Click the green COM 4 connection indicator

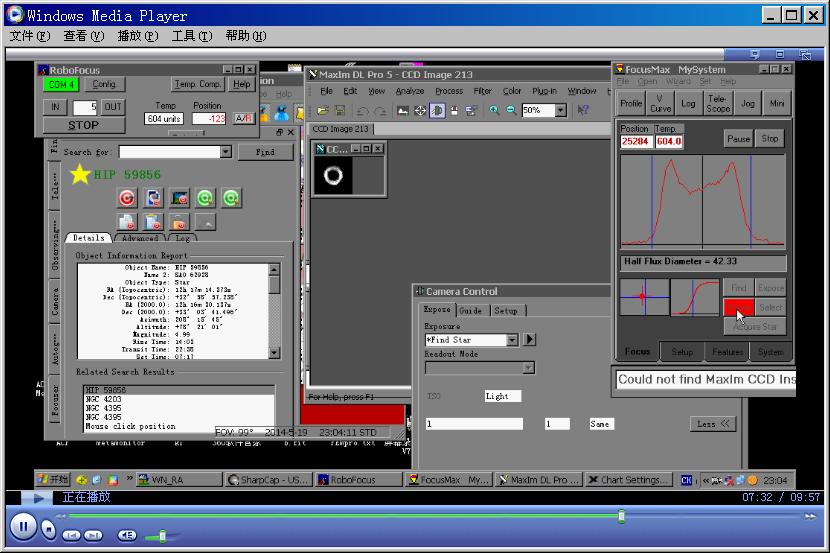(61, 84)
